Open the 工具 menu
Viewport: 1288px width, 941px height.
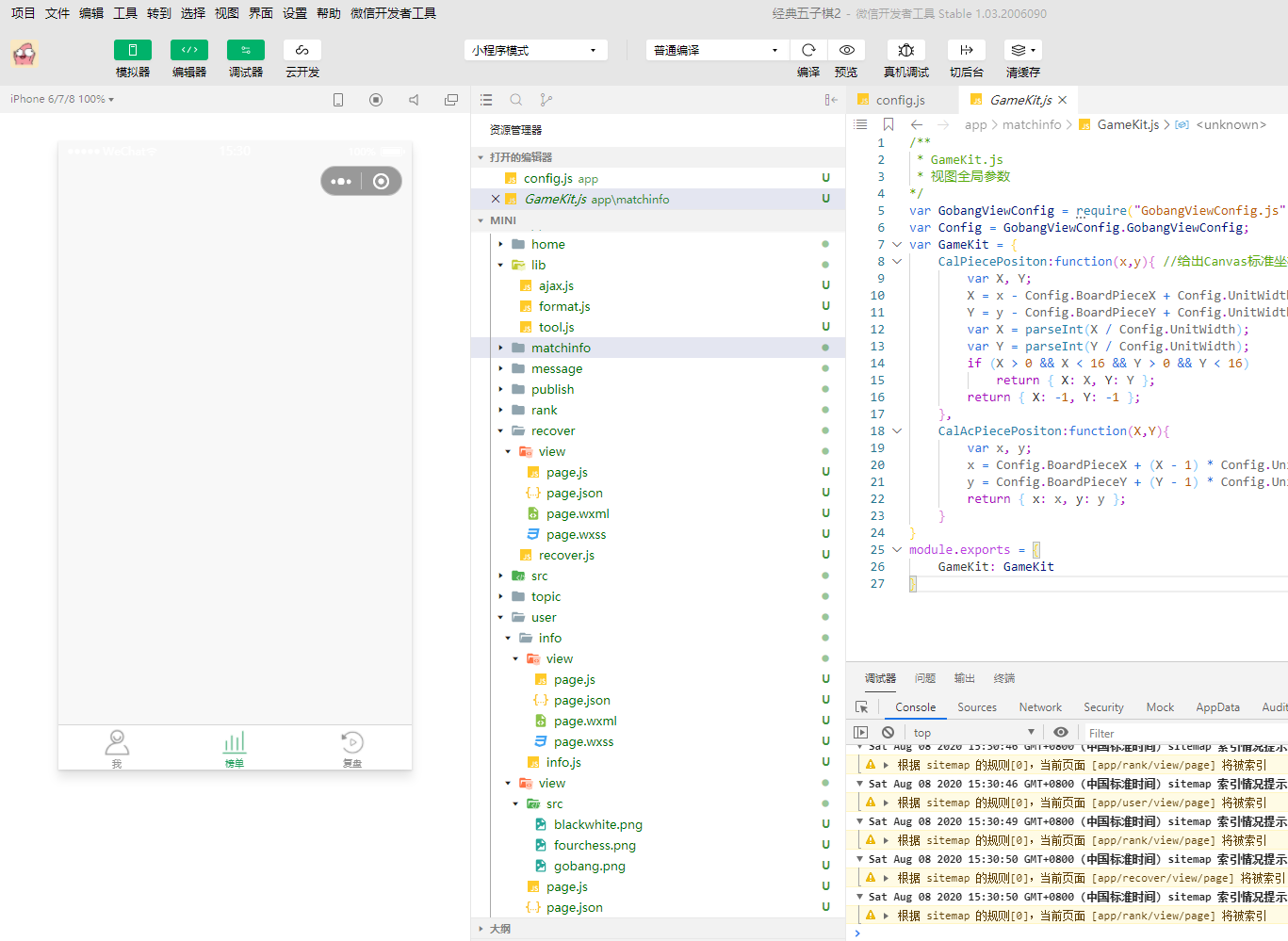tap(125, 13)
